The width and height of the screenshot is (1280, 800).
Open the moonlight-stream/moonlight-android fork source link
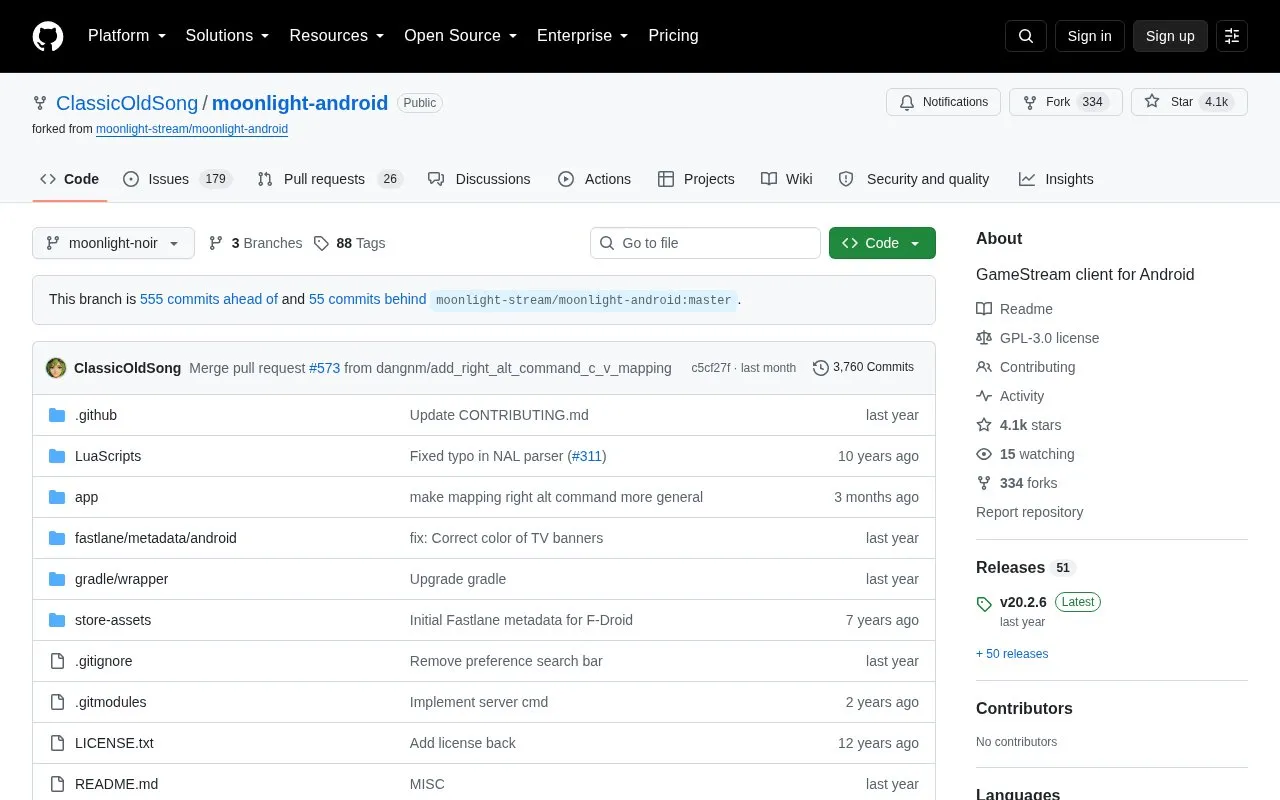tap(192, 129)
